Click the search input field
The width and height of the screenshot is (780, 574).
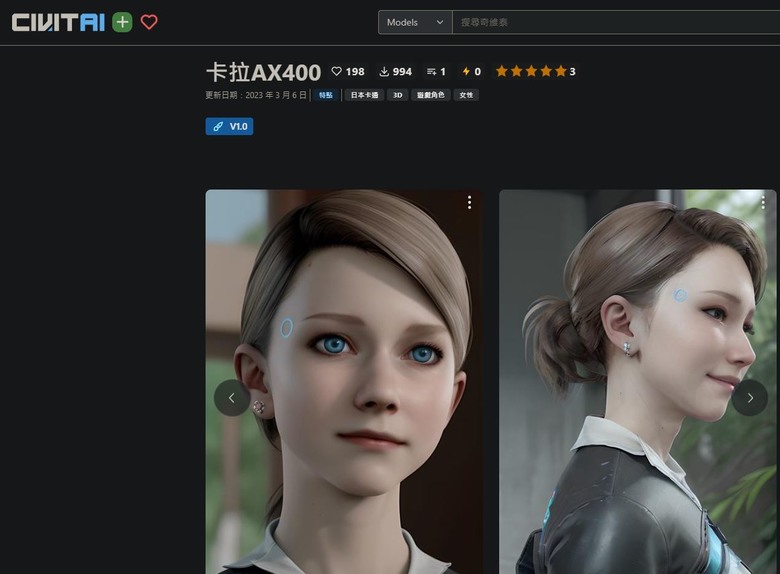click(x=616, y=22)
